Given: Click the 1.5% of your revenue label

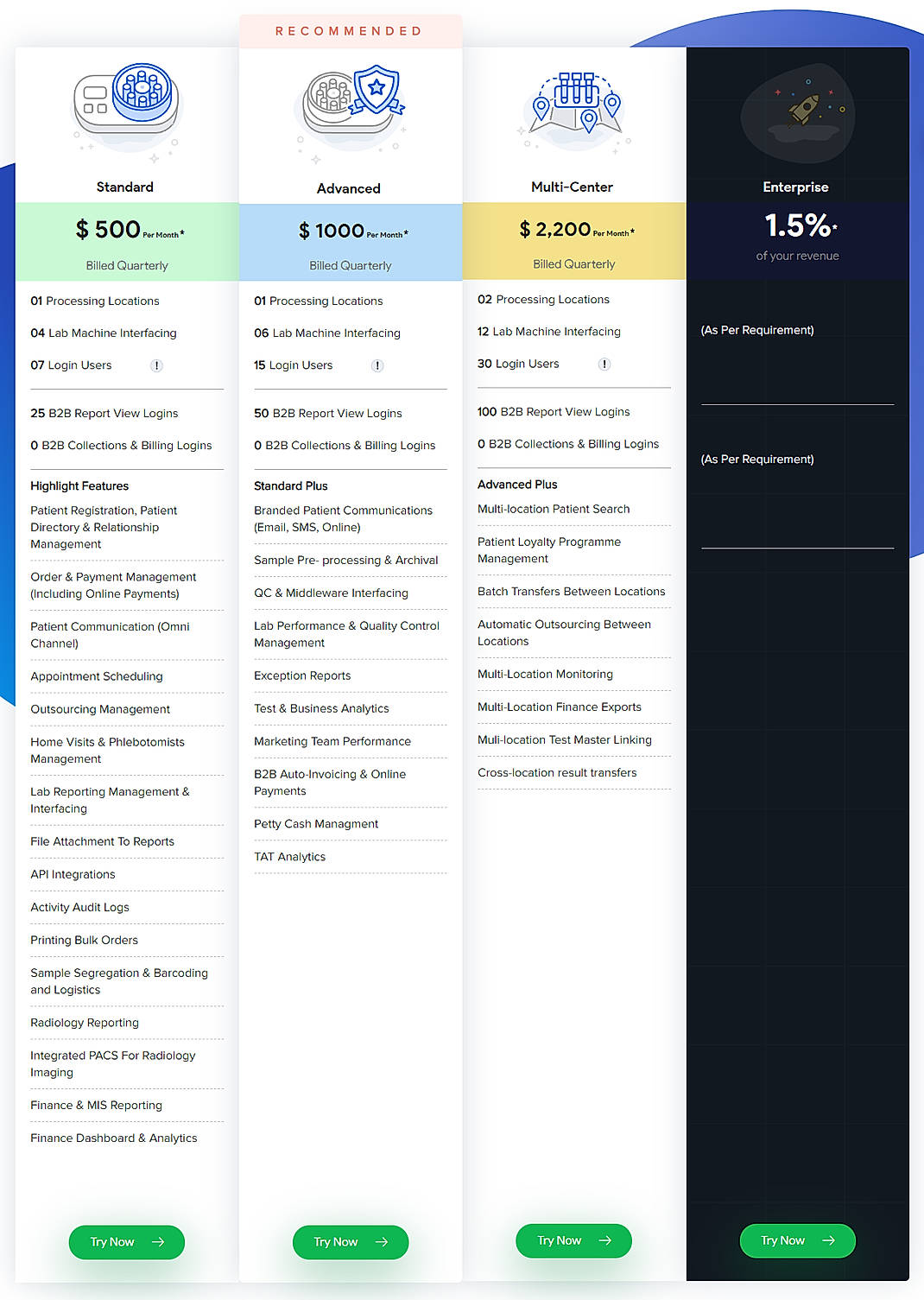Looking at the screenshot, I should pyautogui.click(x=796, y=238).
